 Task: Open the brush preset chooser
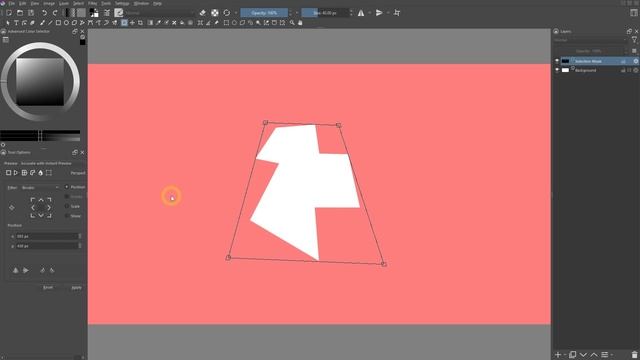119,13
